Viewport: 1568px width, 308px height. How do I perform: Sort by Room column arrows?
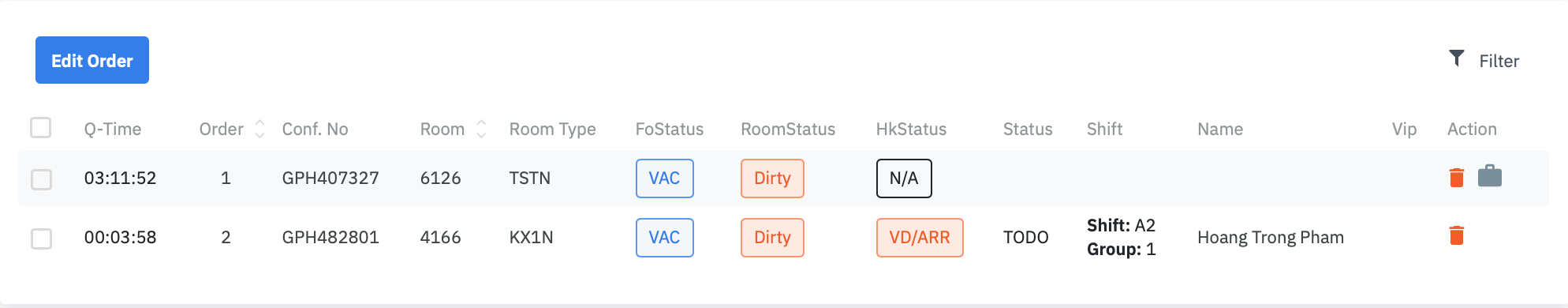(x=481, y=129)
